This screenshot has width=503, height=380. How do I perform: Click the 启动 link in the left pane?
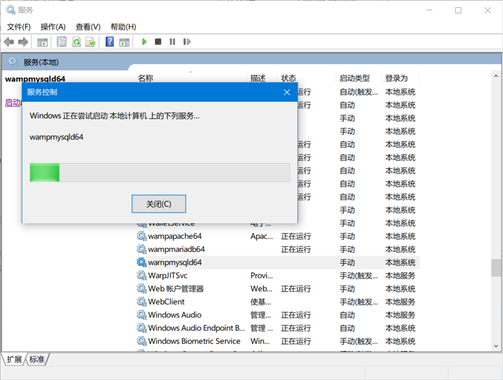tap(13, 103)
